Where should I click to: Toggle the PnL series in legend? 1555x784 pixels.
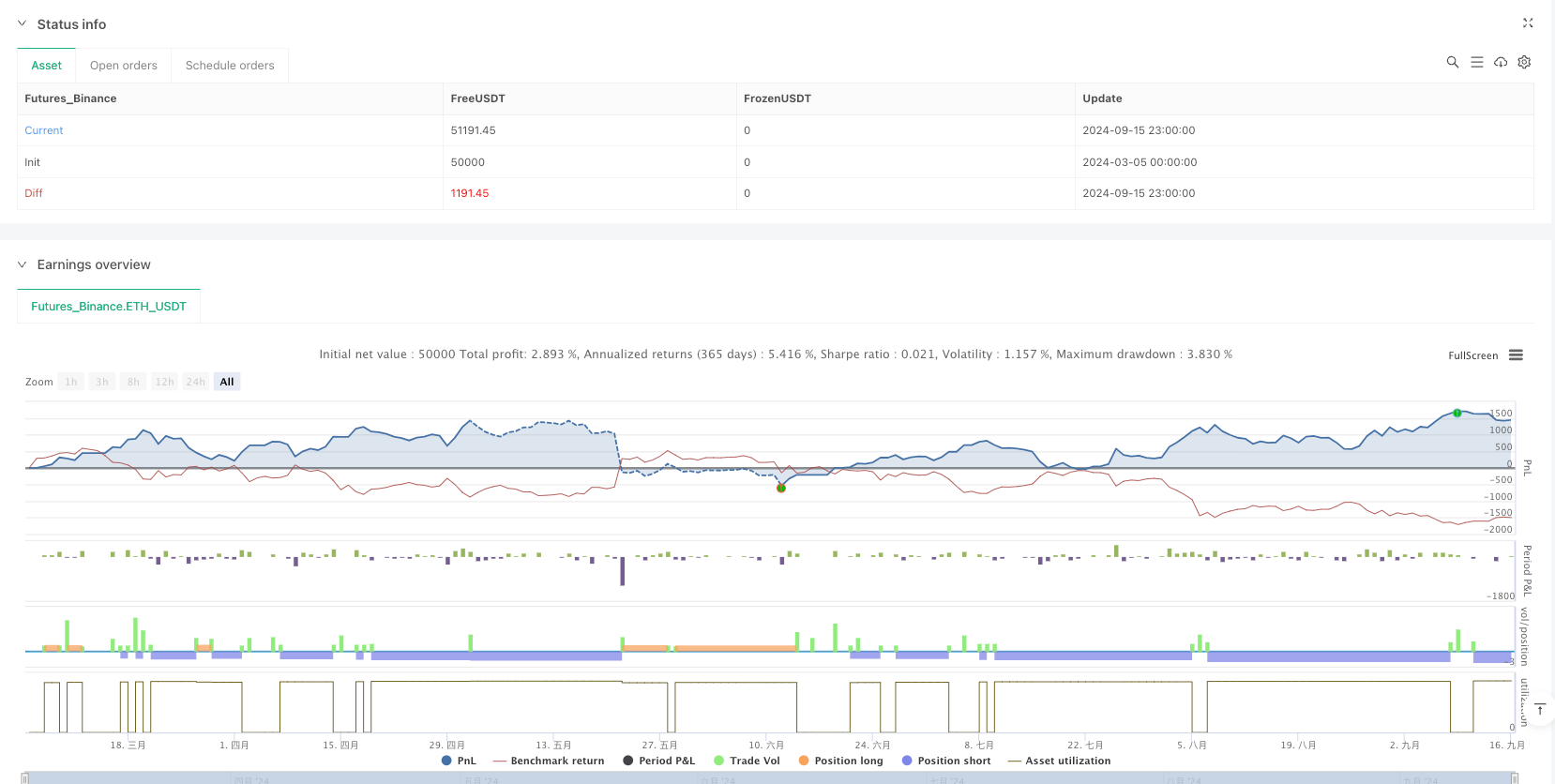pyautogui.click(x=459, y=761)
